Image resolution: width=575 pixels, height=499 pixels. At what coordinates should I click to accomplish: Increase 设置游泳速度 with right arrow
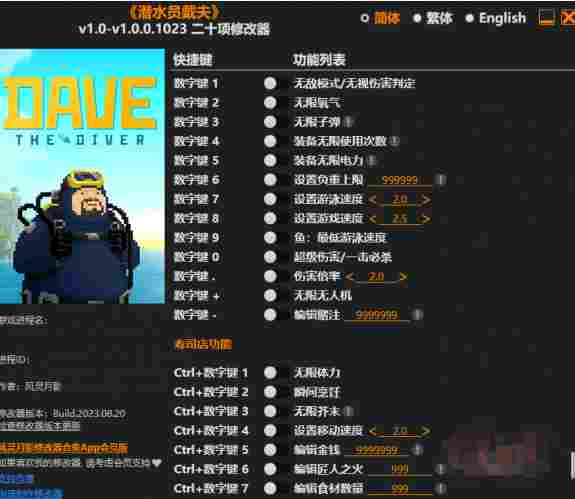click(425, 199)
